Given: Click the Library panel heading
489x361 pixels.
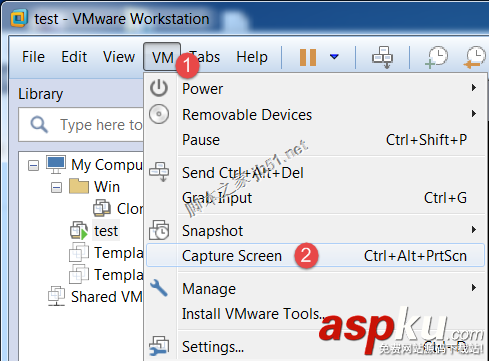Looking at the screenshot, I should point(40,94).
